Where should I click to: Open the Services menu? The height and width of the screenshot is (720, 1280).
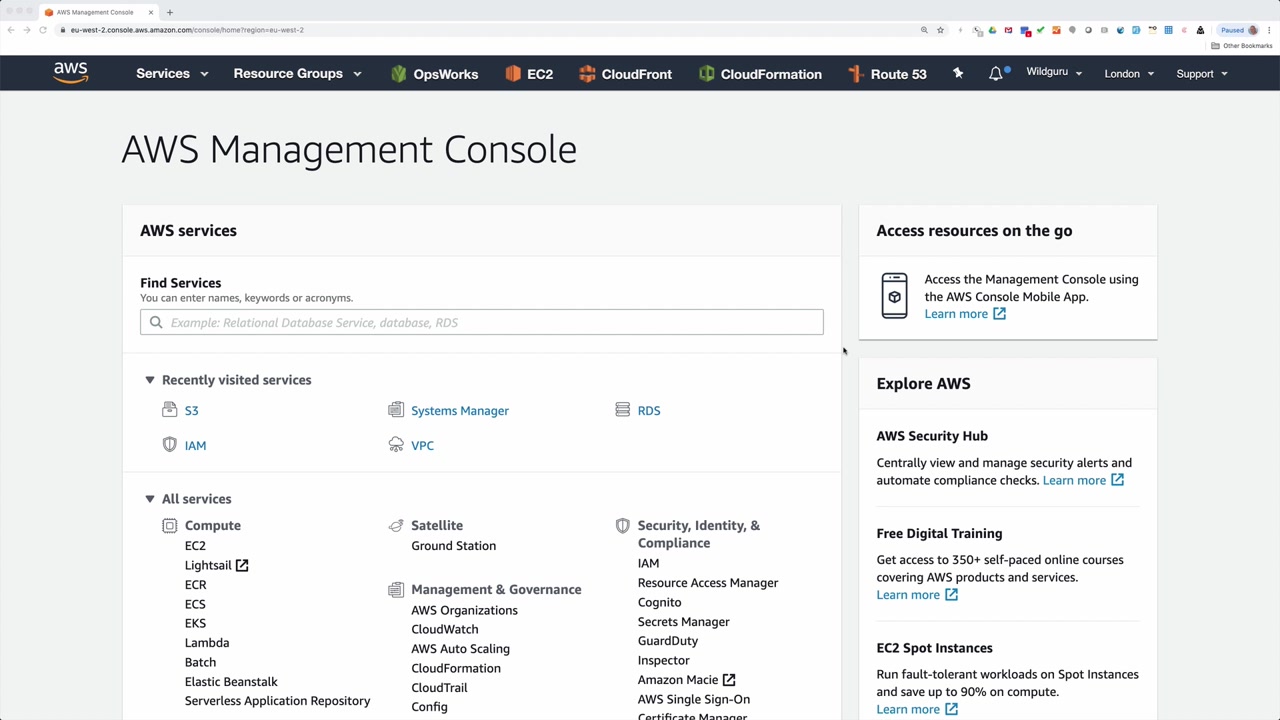(172, 74)
